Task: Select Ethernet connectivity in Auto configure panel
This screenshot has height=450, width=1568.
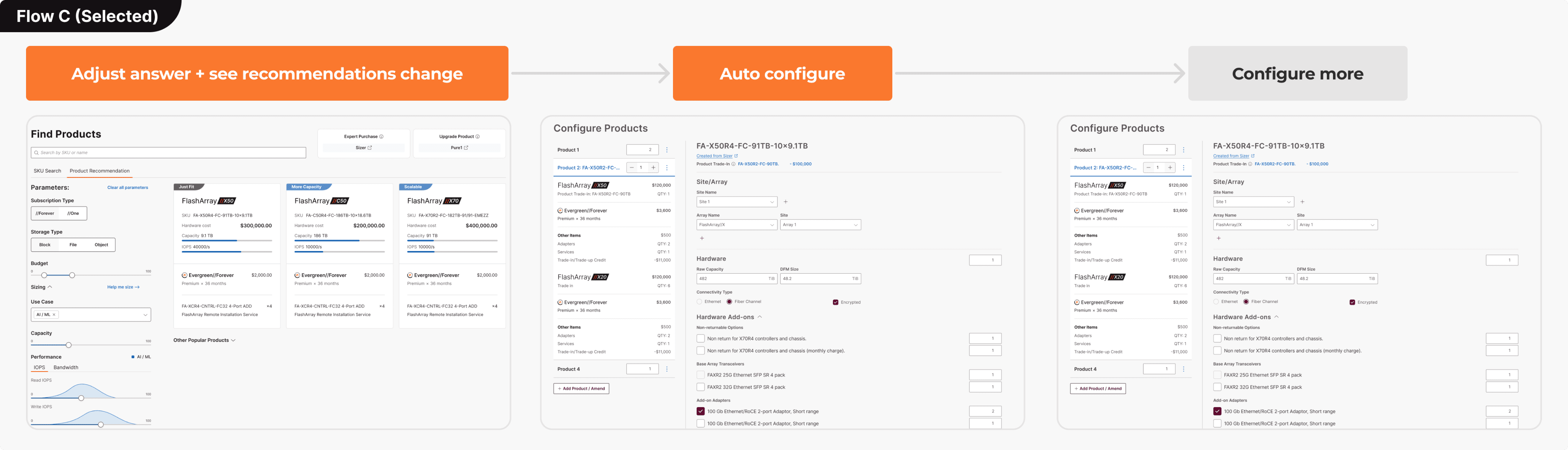Action: (699, 302)
